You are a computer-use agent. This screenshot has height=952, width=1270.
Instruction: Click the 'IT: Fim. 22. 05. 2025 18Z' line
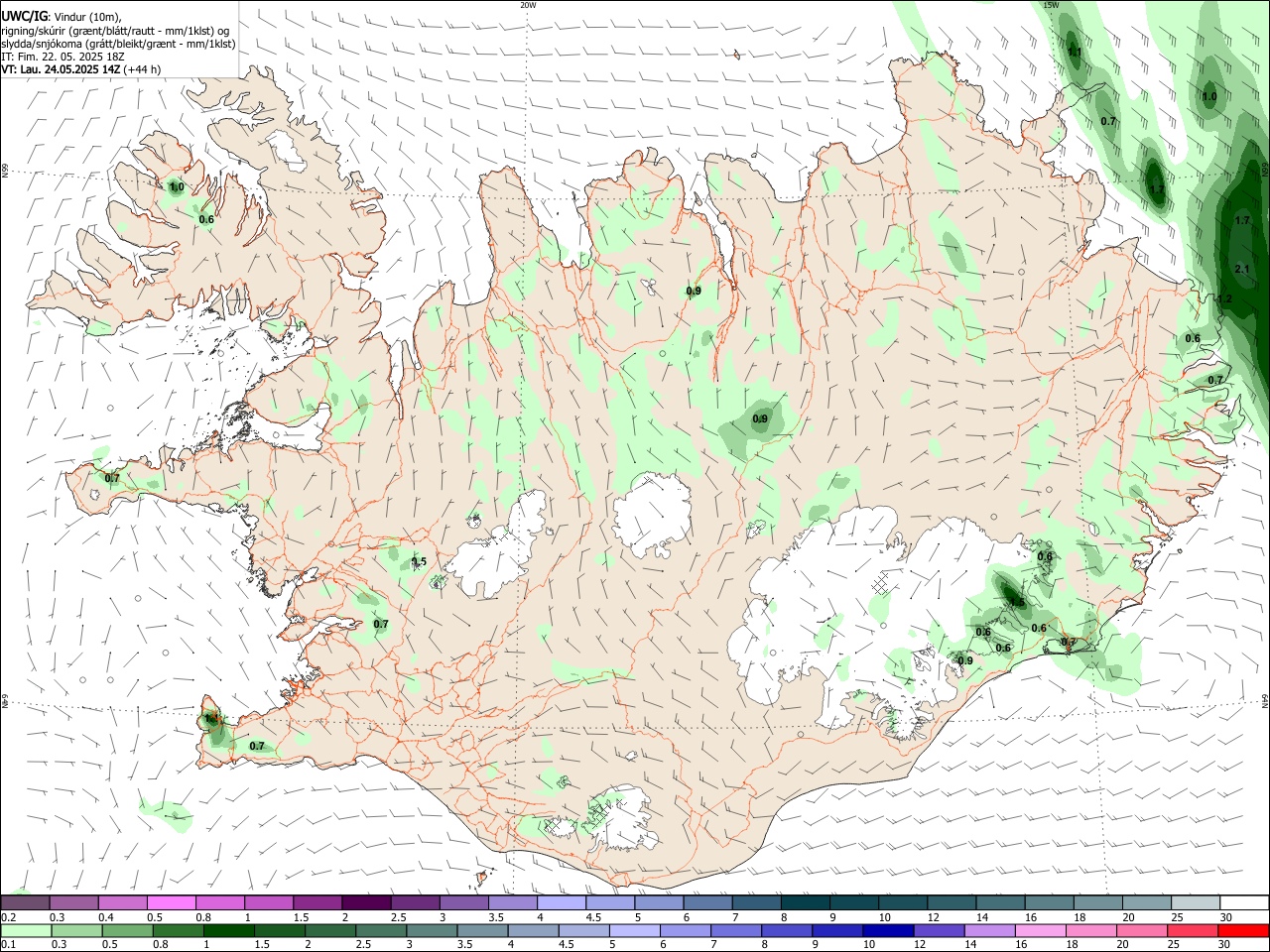pos(63,57)
